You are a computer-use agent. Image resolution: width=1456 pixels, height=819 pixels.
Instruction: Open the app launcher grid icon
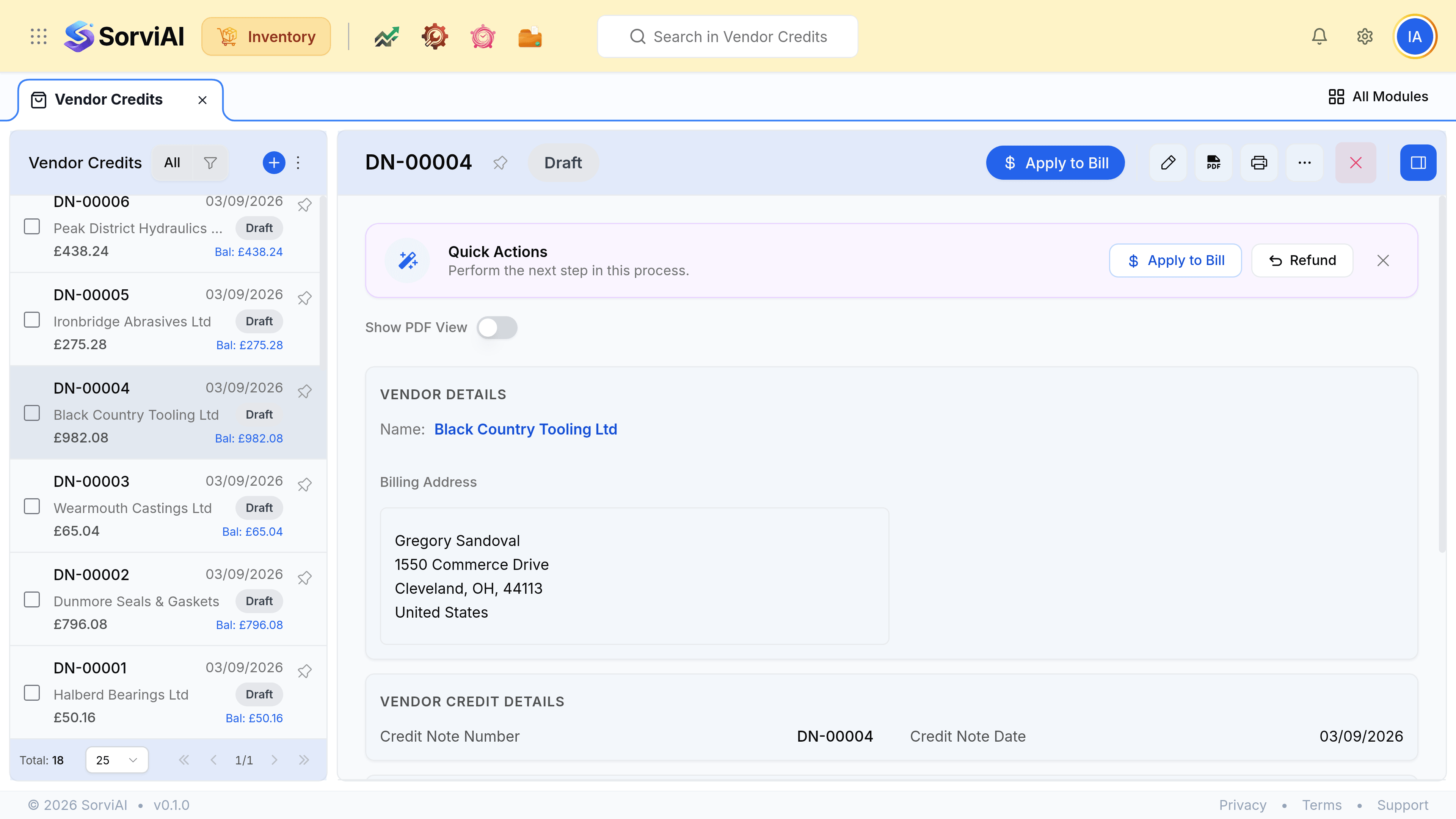[x=38, y=37]
